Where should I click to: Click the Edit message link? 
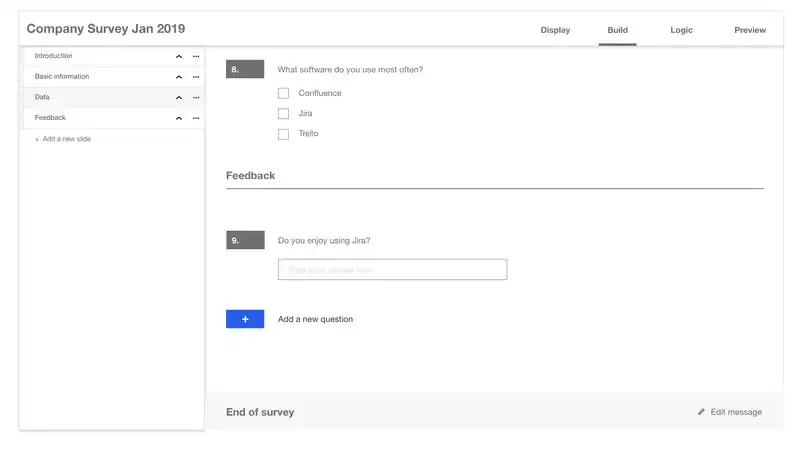pos(736,412)
